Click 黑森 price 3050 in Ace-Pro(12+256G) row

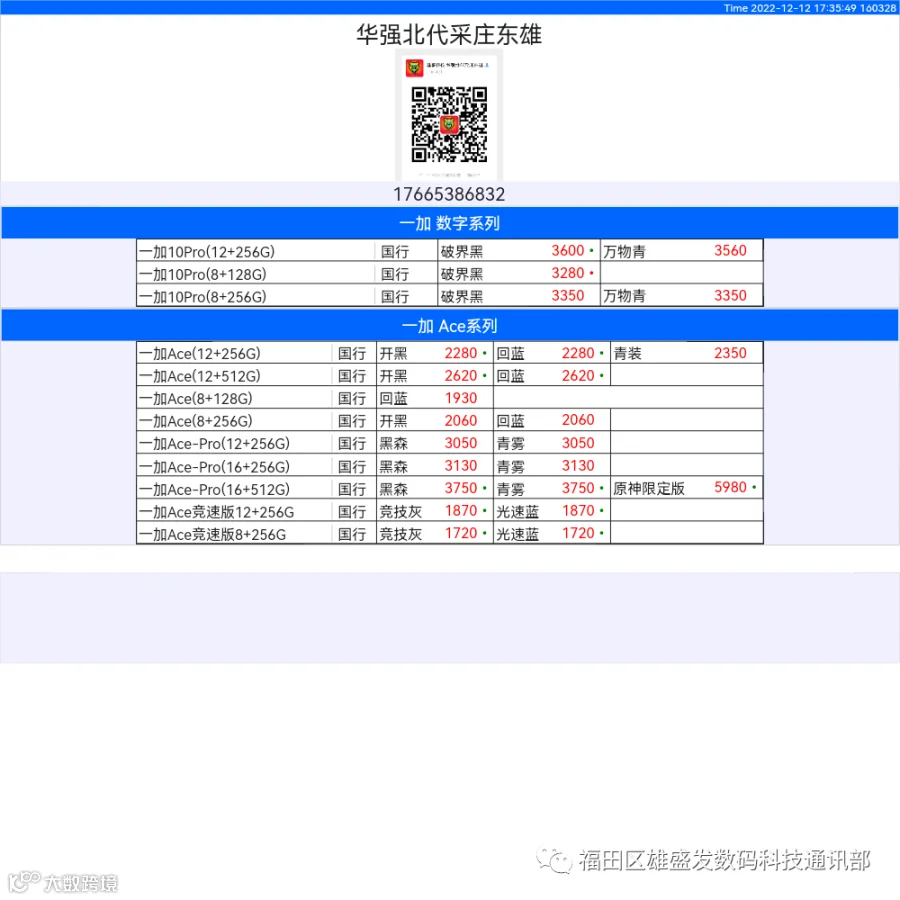pyautogui.click(x=461, y=443)
